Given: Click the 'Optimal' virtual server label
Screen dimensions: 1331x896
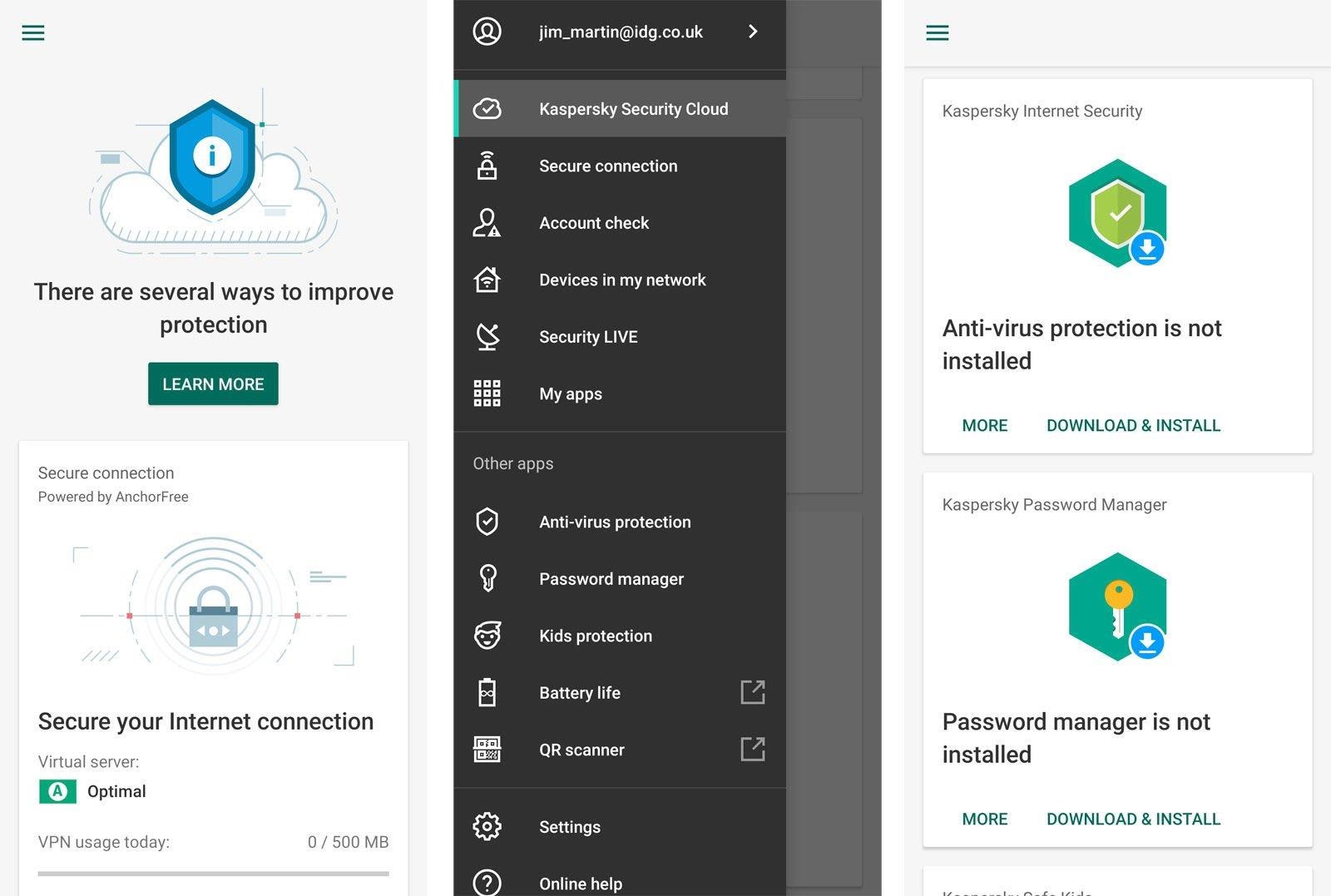Looking at the screenshot, I should [116, 791].
